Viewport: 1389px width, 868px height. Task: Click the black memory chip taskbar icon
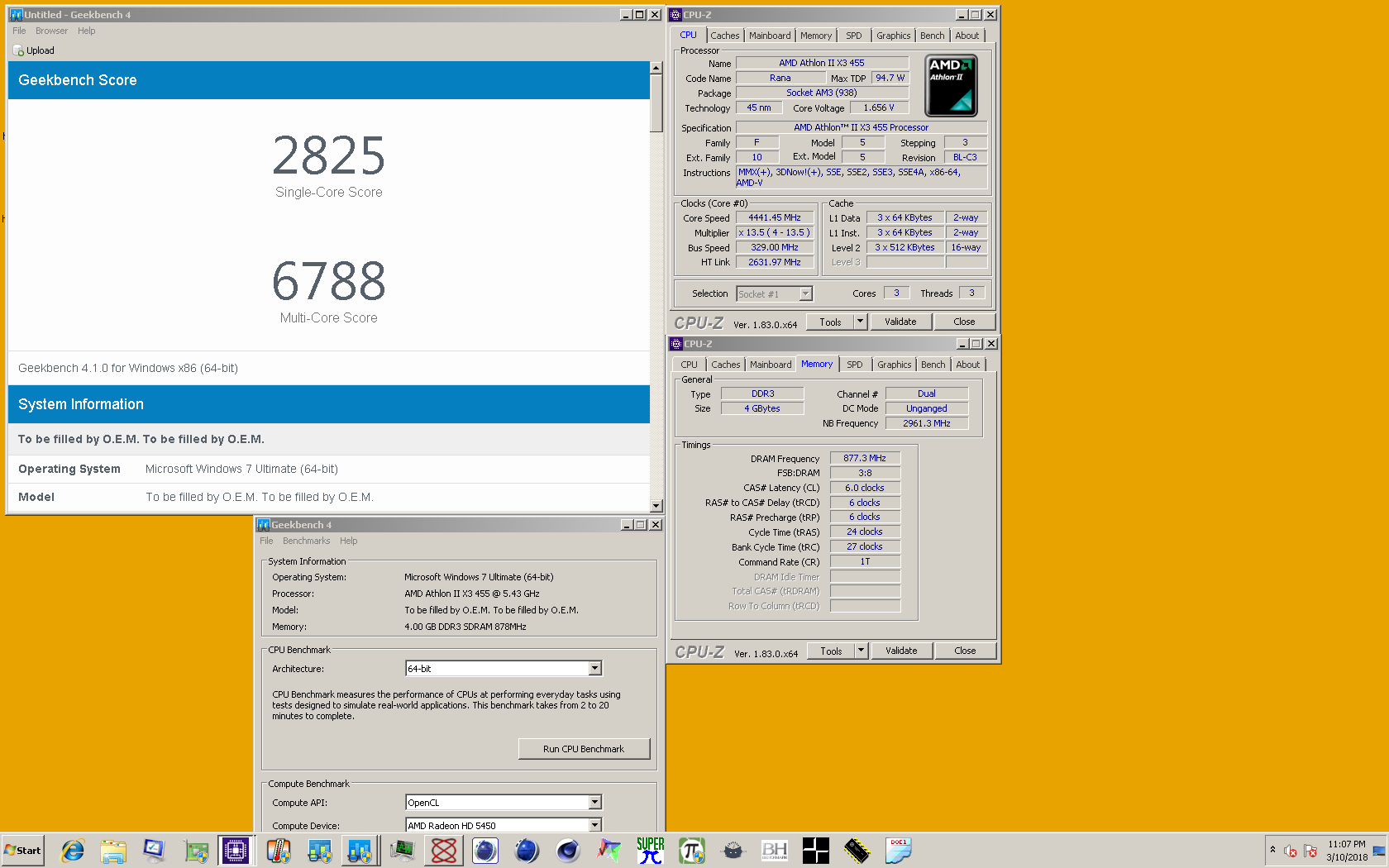point(857,851)
